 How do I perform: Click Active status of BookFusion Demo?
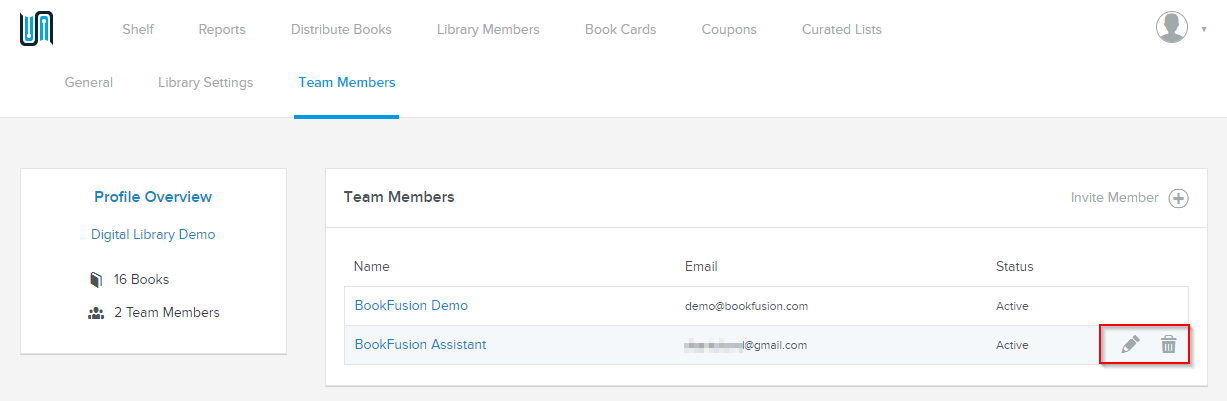1012,306
